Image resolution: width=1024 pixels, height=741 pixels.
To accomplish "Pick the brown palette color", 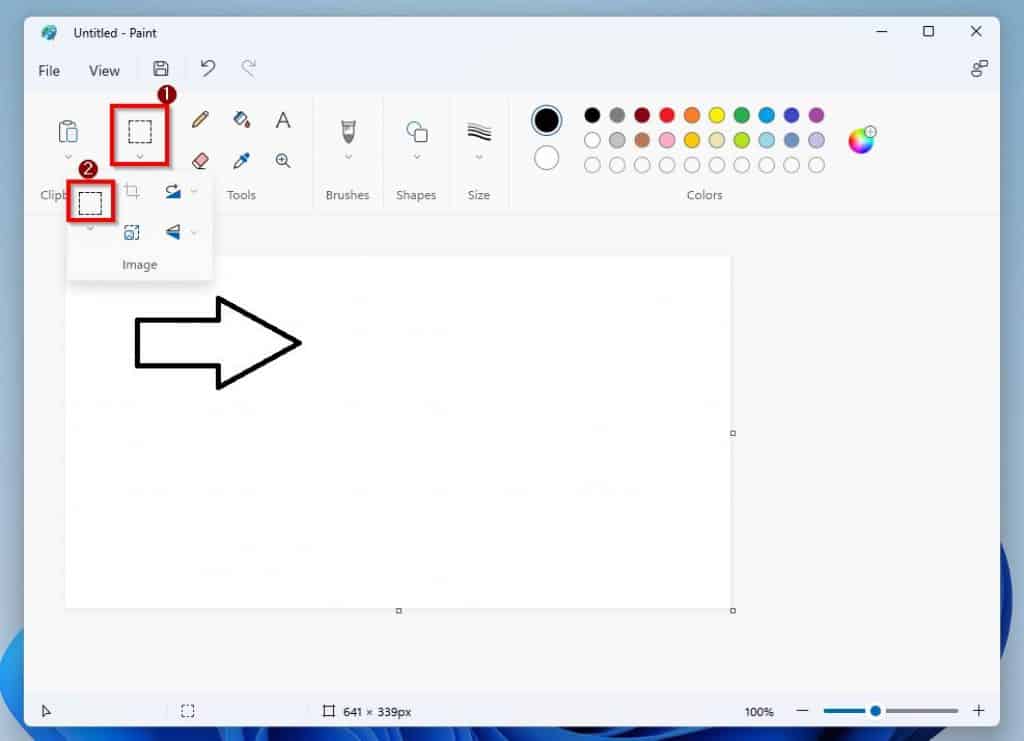I will pos(642,140).
